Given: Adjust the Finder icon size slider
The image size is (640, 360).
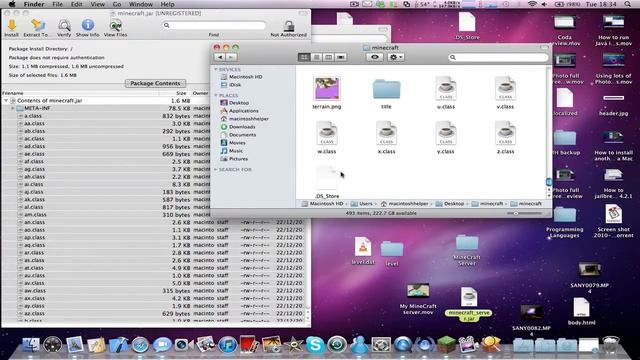Looking at the screenshot, I should 516,213.
